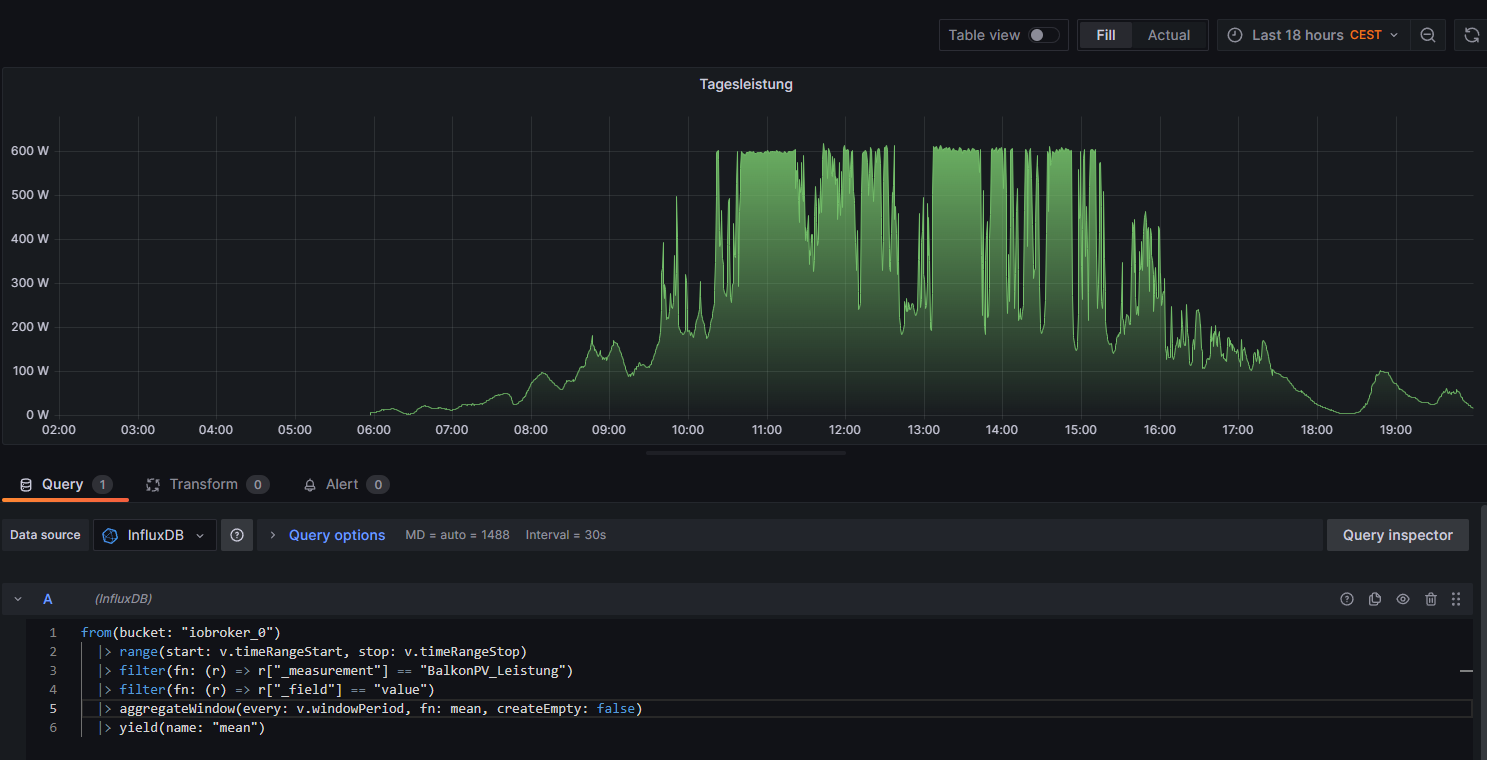The image size is (1487, 760).
Task: Switch to the Alert tab
Action: click(345, 484)
